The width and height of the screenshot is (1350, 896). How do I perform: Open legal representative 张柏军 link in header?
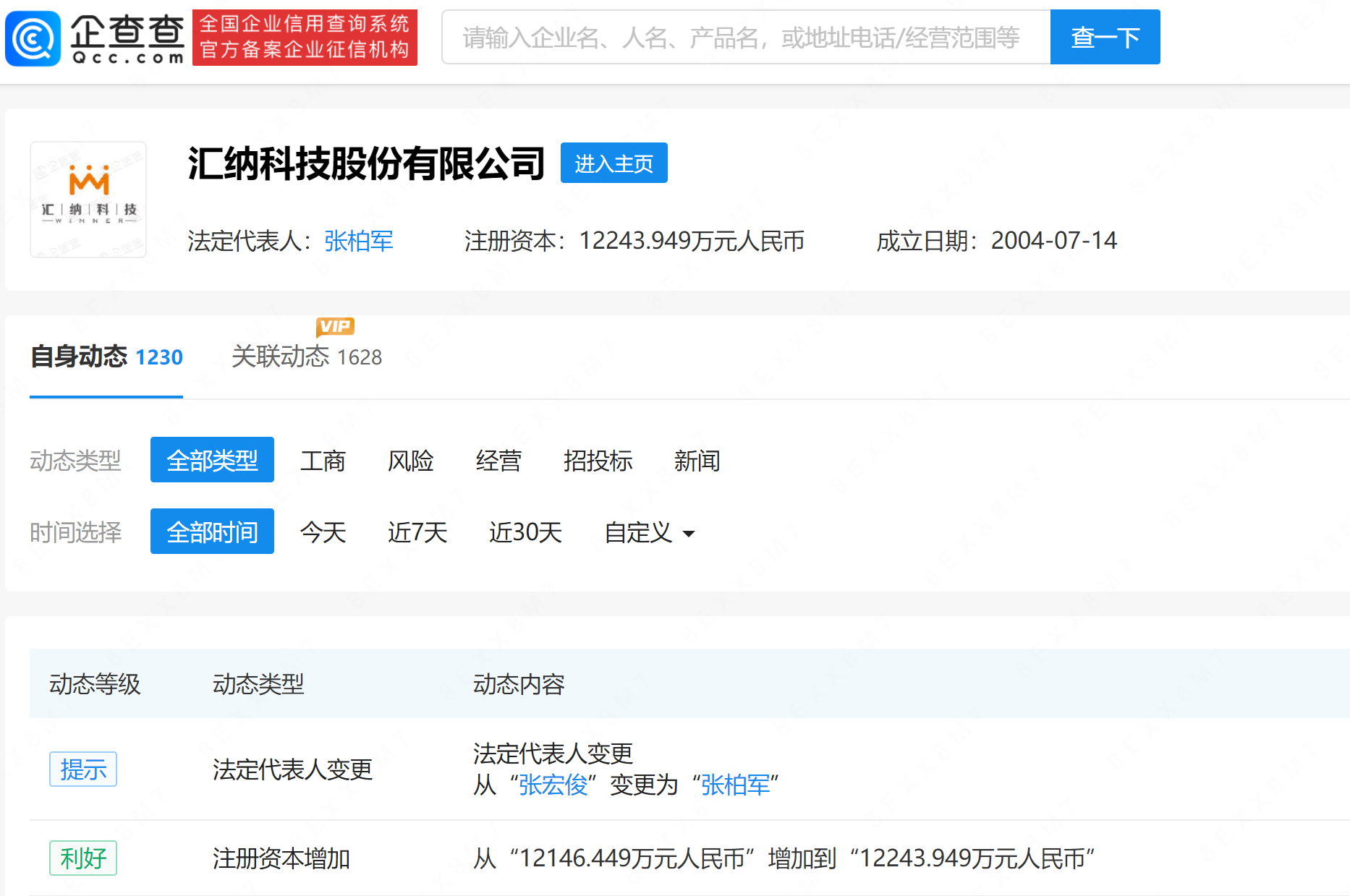(358, 241)
